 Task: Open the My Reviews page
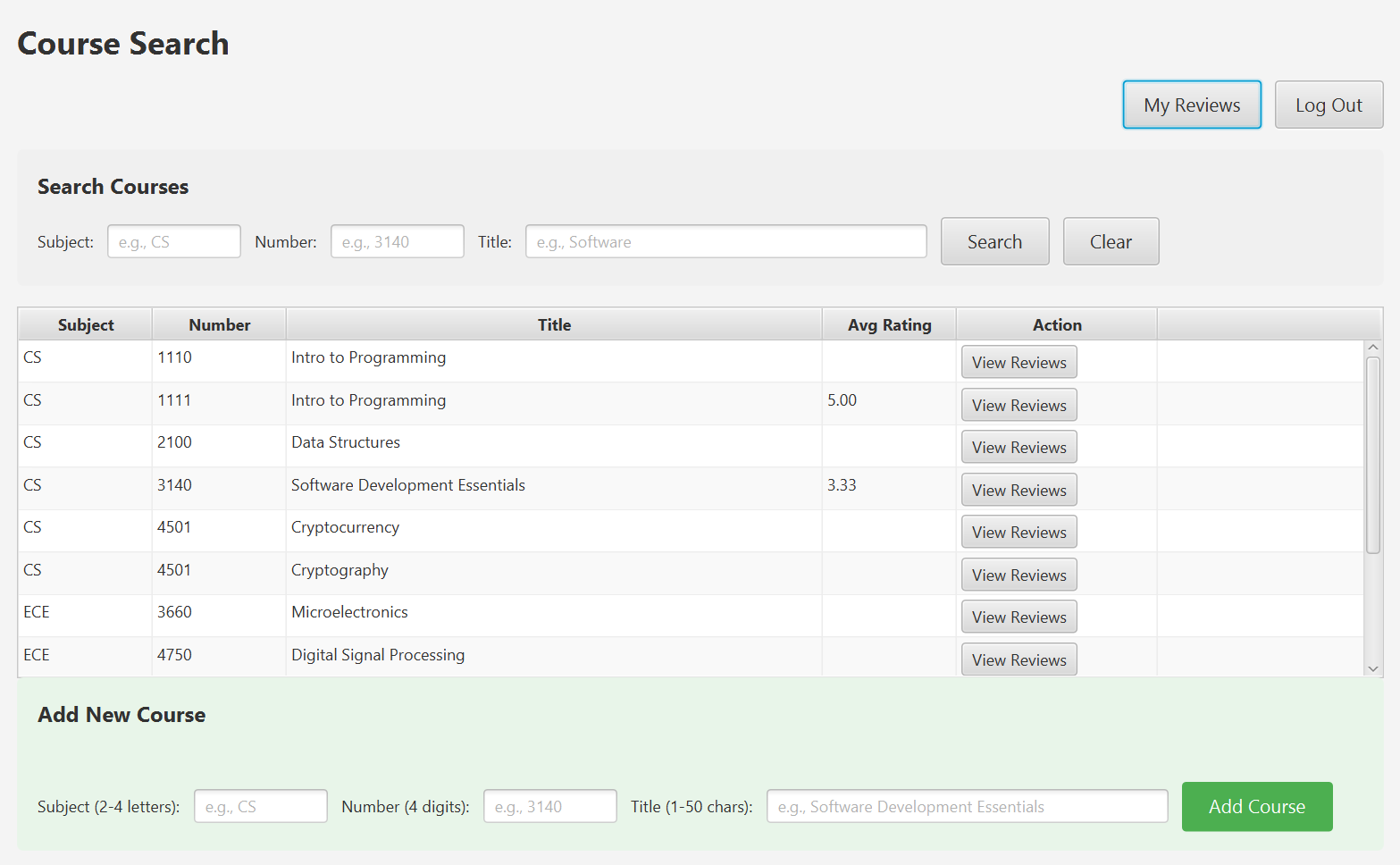click(1191, 105)
